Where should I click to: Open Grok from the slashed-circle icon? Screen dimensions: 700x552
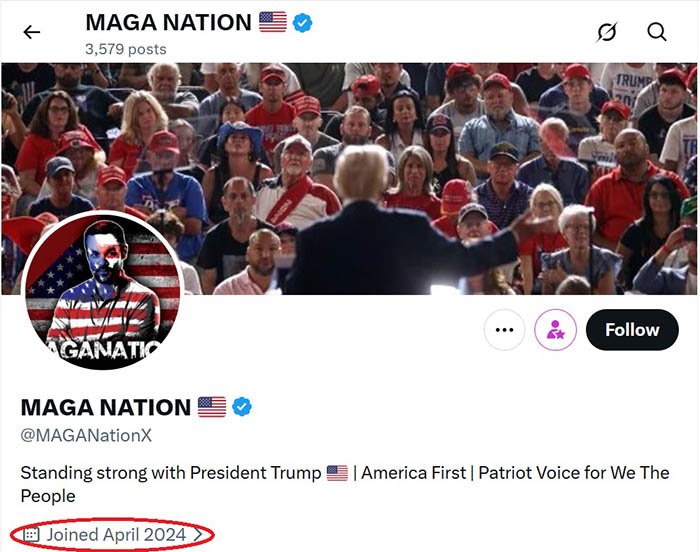tap(607, 32)
